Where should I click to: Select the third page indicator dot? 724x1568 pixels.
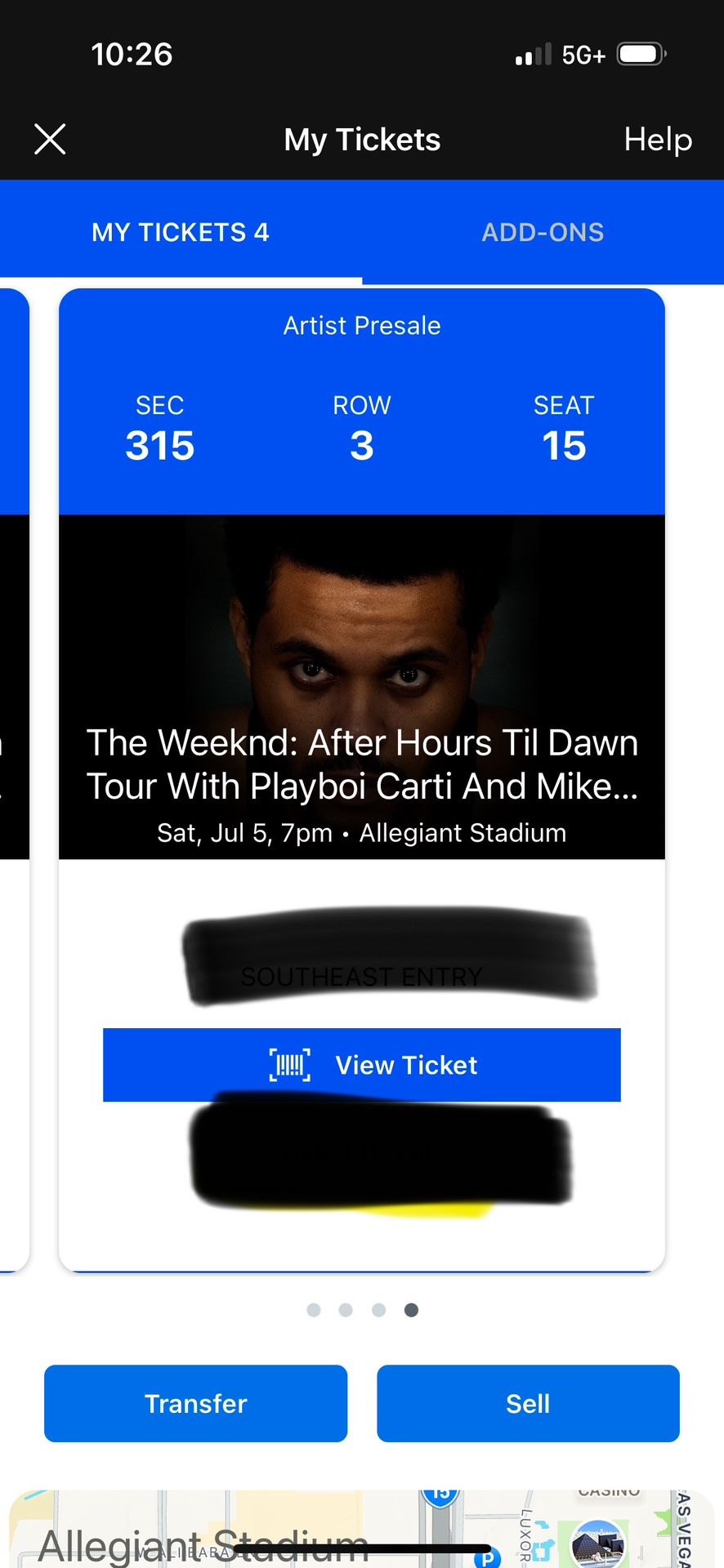379,1309
